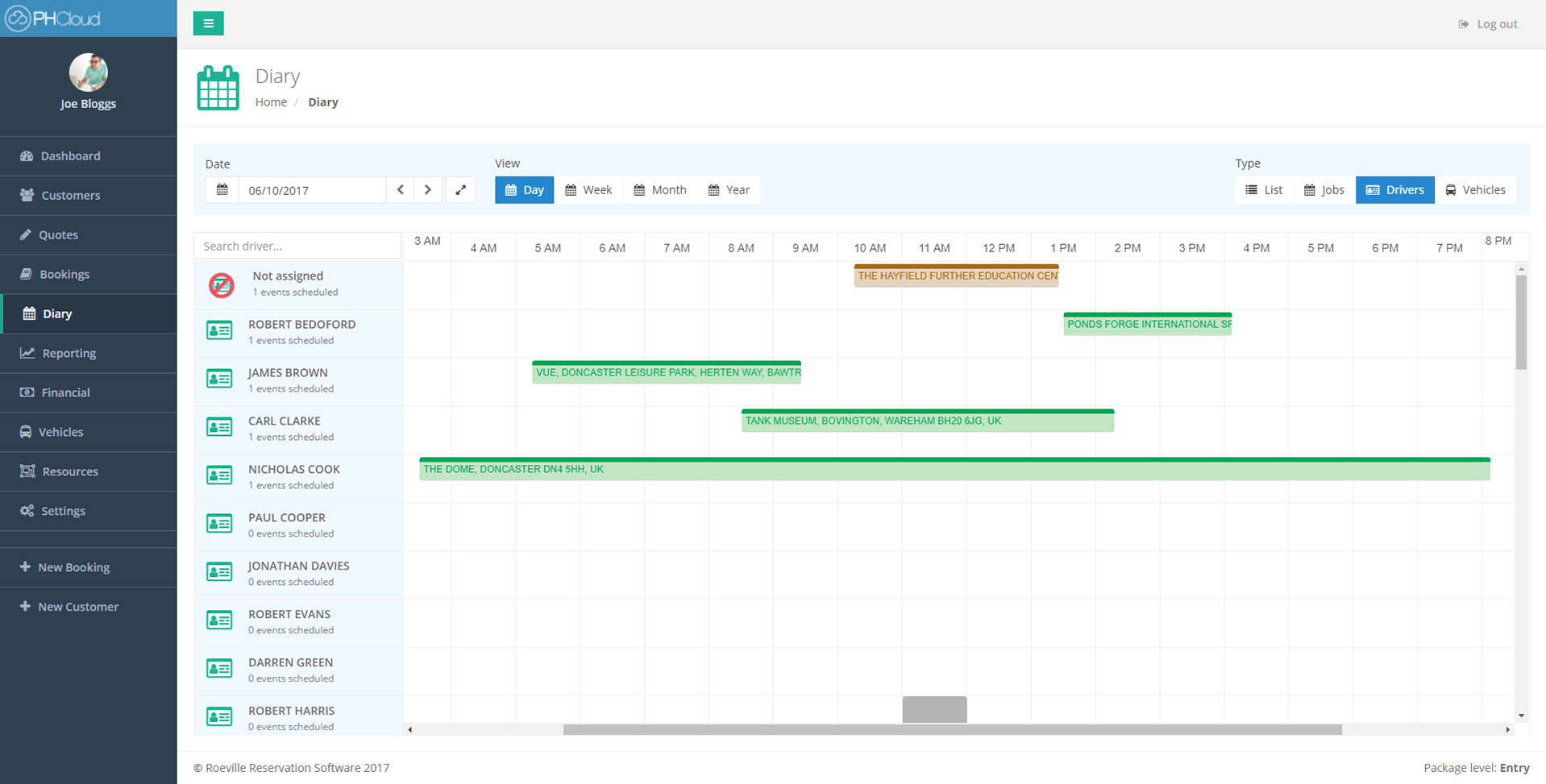Click Customers people icon in sidebar
Viewport: 1546px width, 784px height.
point(27,196)
